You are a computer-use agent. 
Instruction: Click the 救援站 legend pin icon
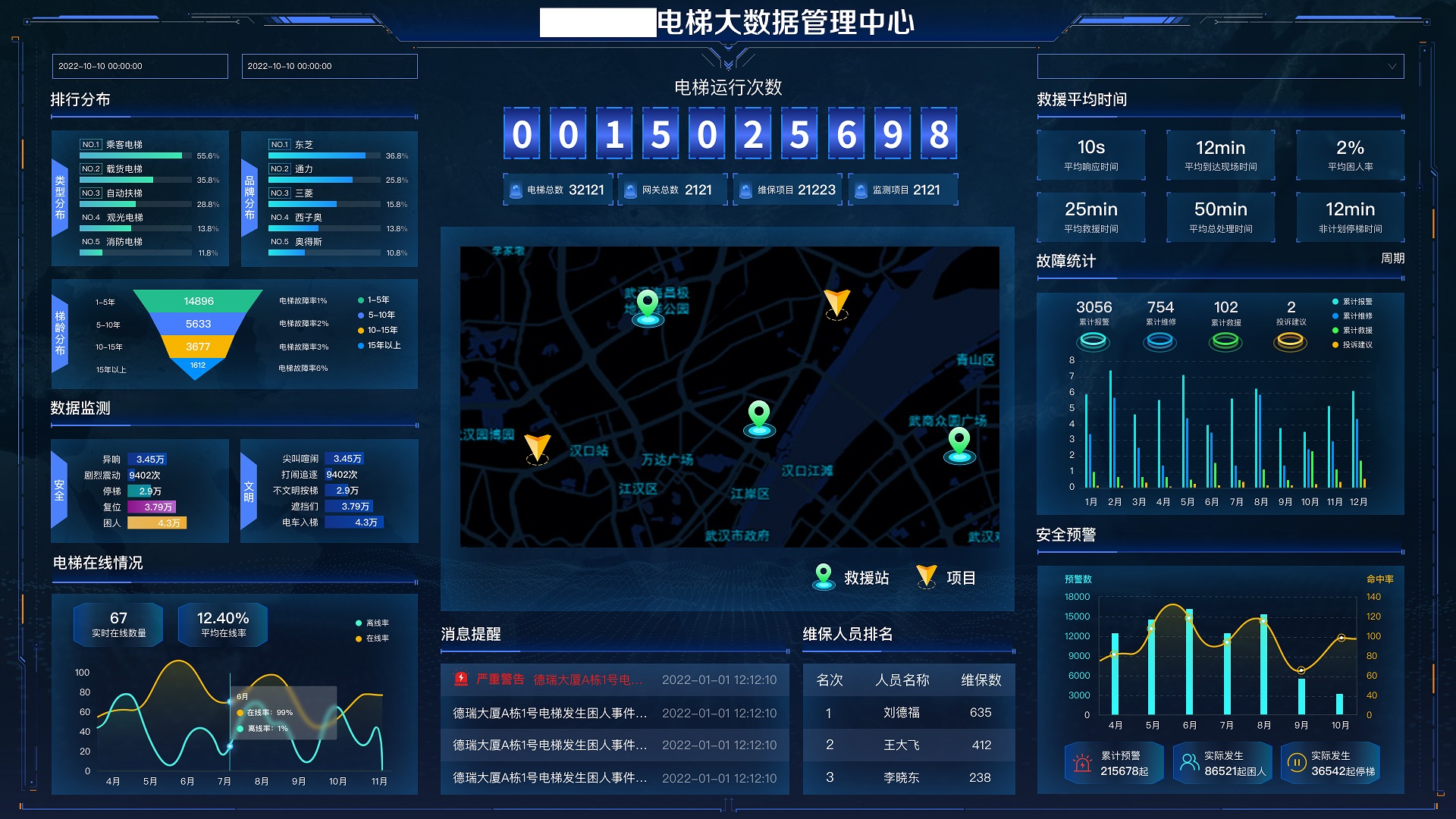tap(824, 577)
